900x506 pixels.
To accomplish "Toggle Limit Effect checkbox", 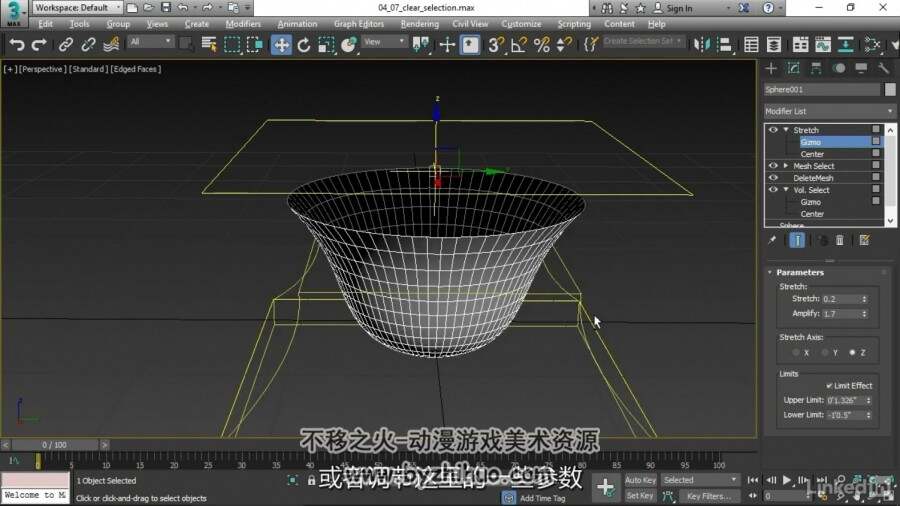I will coord(829,386).
